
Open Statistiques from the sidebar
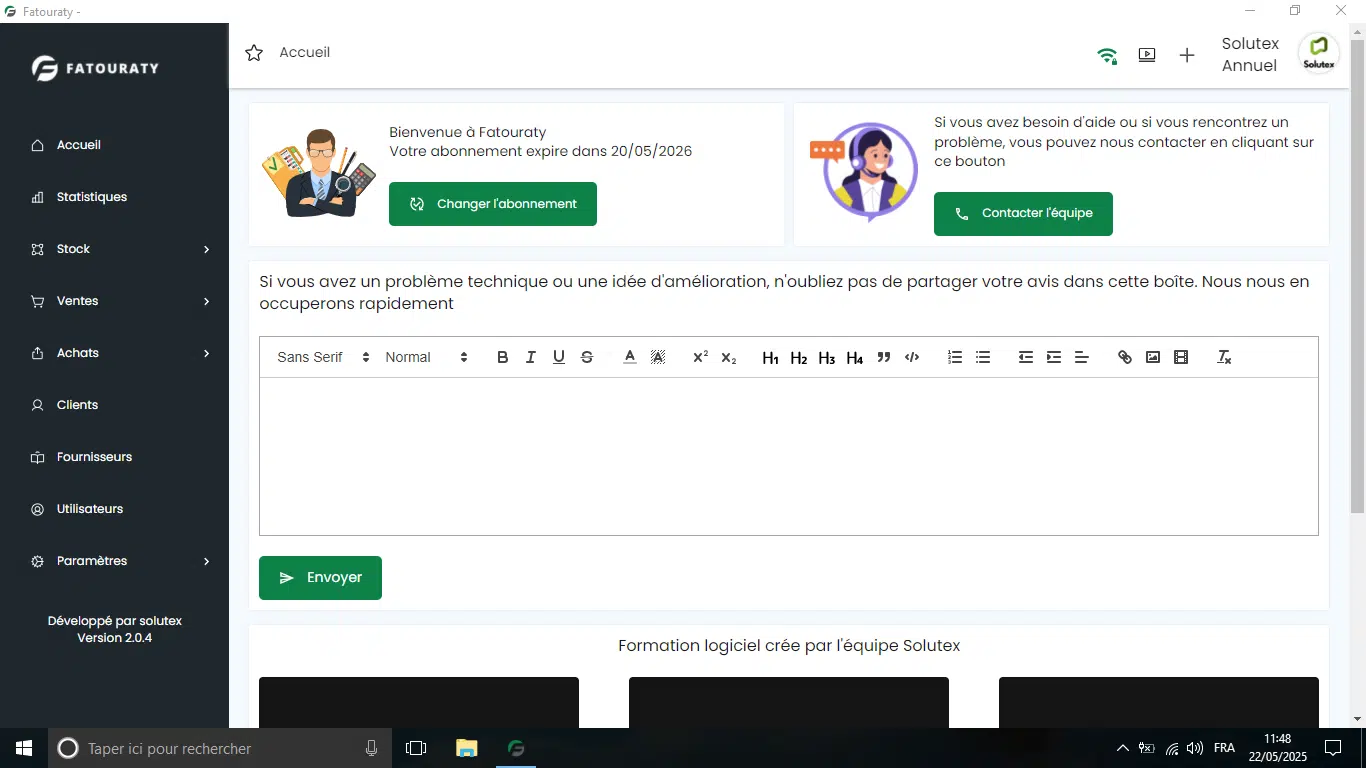[x=92, y=197]
